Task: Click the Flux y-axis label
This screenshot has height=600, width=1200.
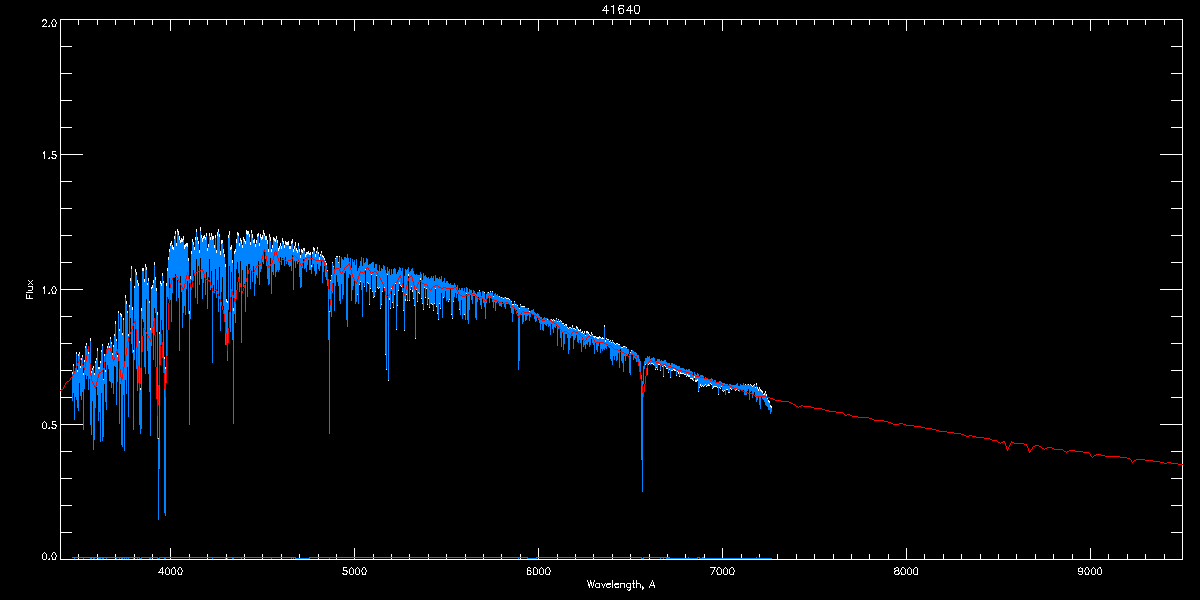Action: click(30, 289)
